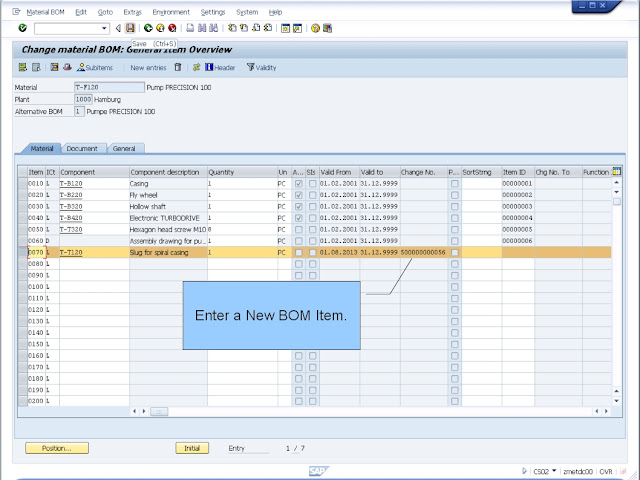640x480 pixels.
Task: Click the Print icon in toolbar
Action: (x=190, y=28)
